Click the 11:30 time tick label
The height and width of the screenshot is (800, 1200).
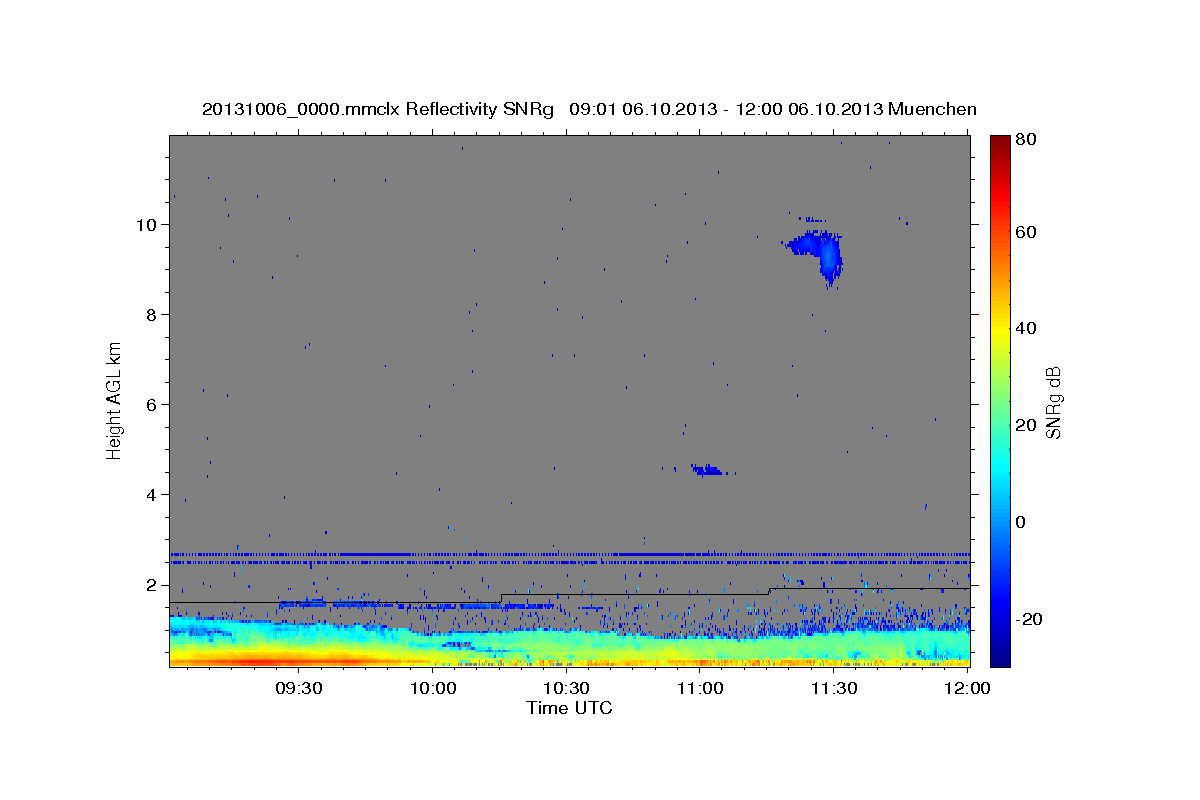pos(833,688)
